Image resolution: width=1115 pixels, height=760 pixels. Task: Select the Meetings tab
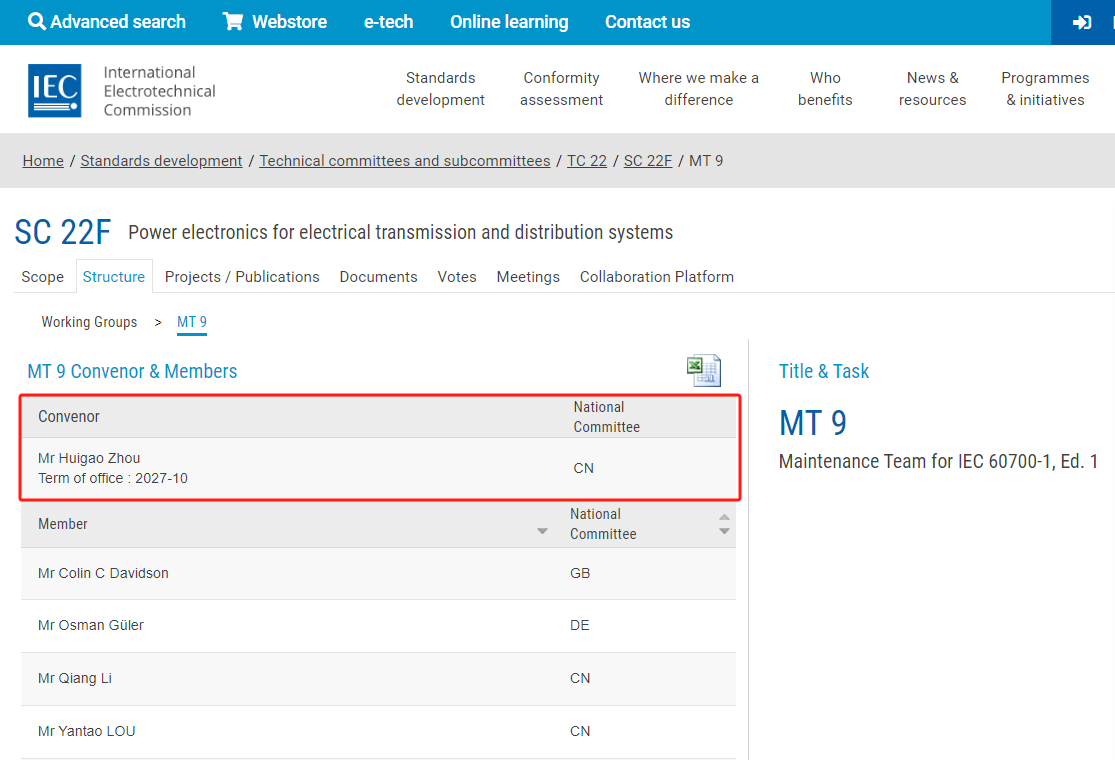tap(528, 277)
